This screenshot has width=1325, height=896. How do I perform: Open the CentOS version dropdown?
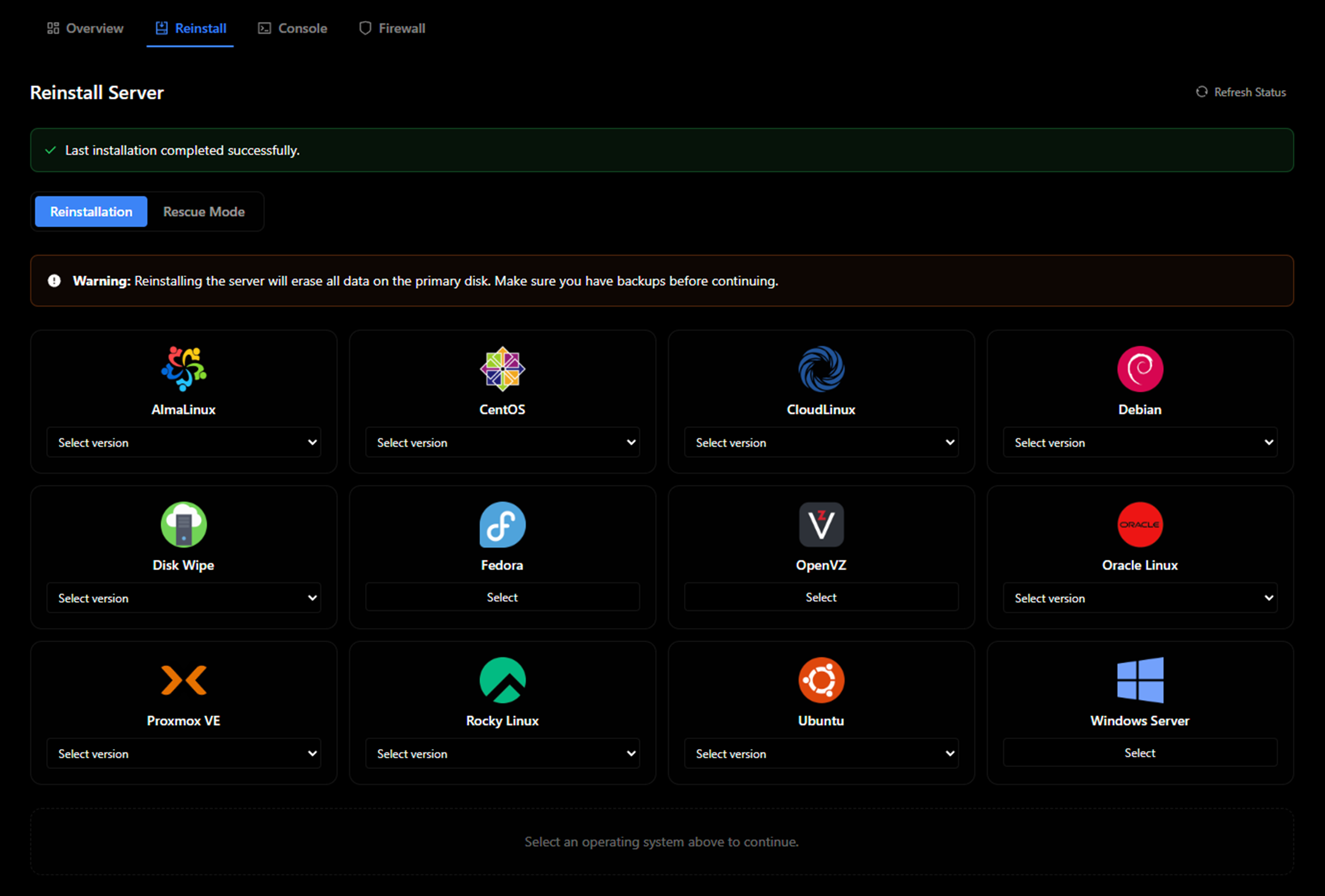502,442
